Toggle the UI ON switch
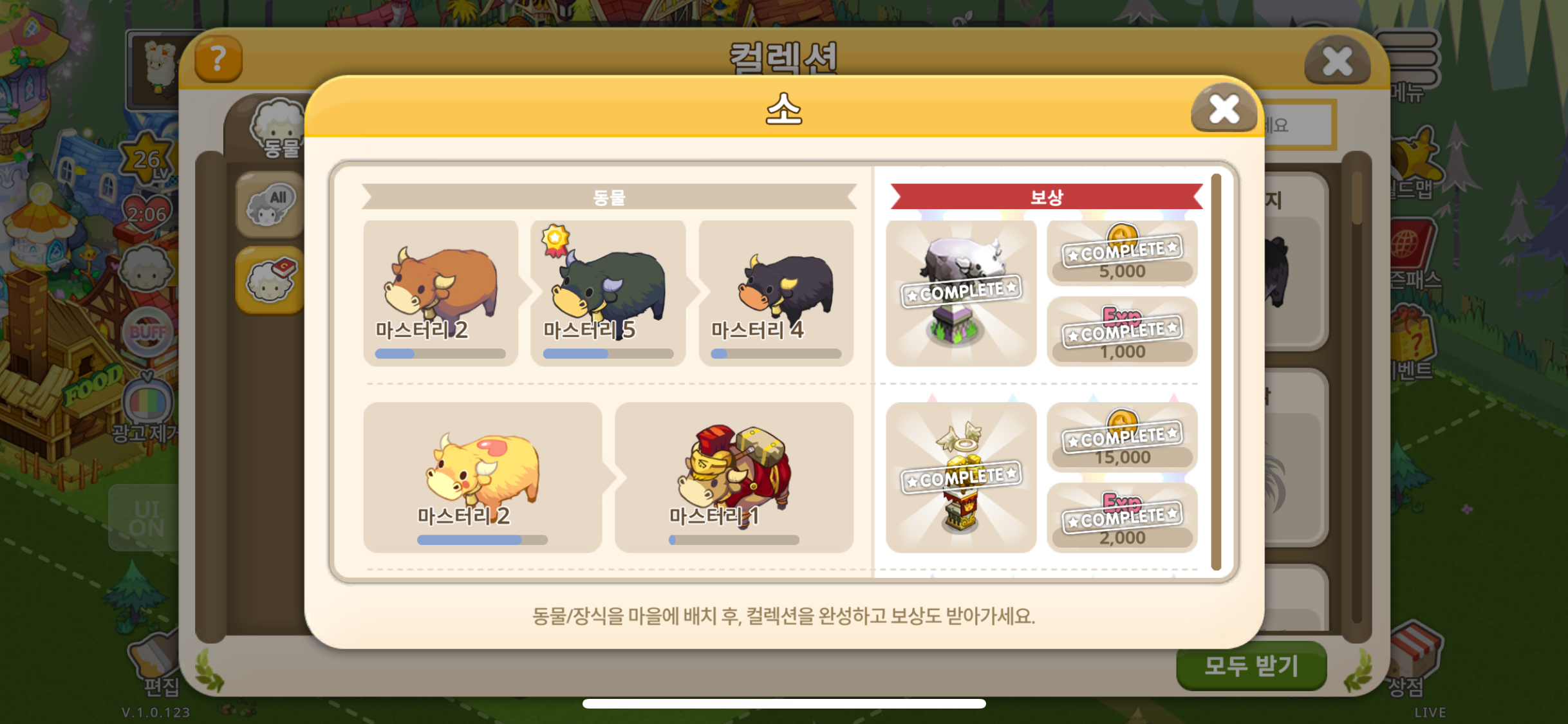Screen dimensions: 1568x724 (x=145, y=519)
